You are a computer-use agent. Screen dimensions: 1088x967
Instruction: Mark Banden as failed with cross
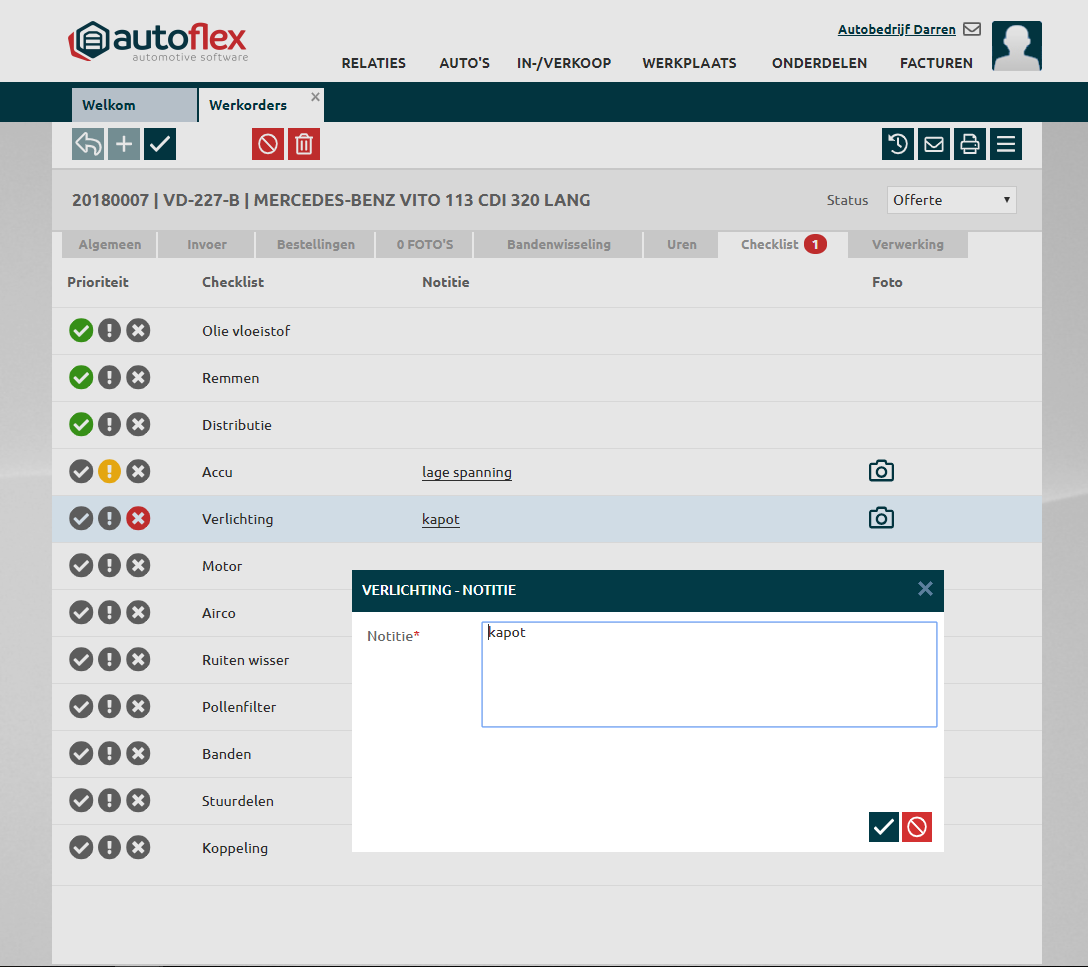[138, 754]
